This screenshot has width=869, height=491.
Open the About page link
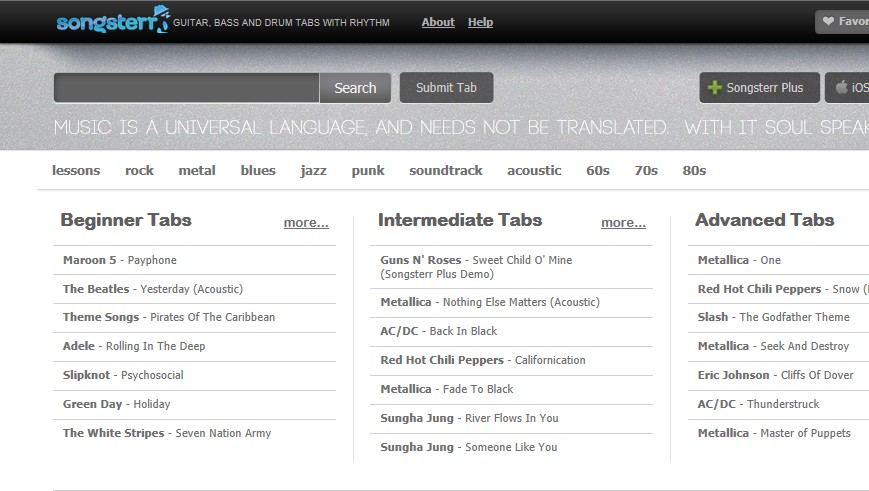(x=438, y=22)
